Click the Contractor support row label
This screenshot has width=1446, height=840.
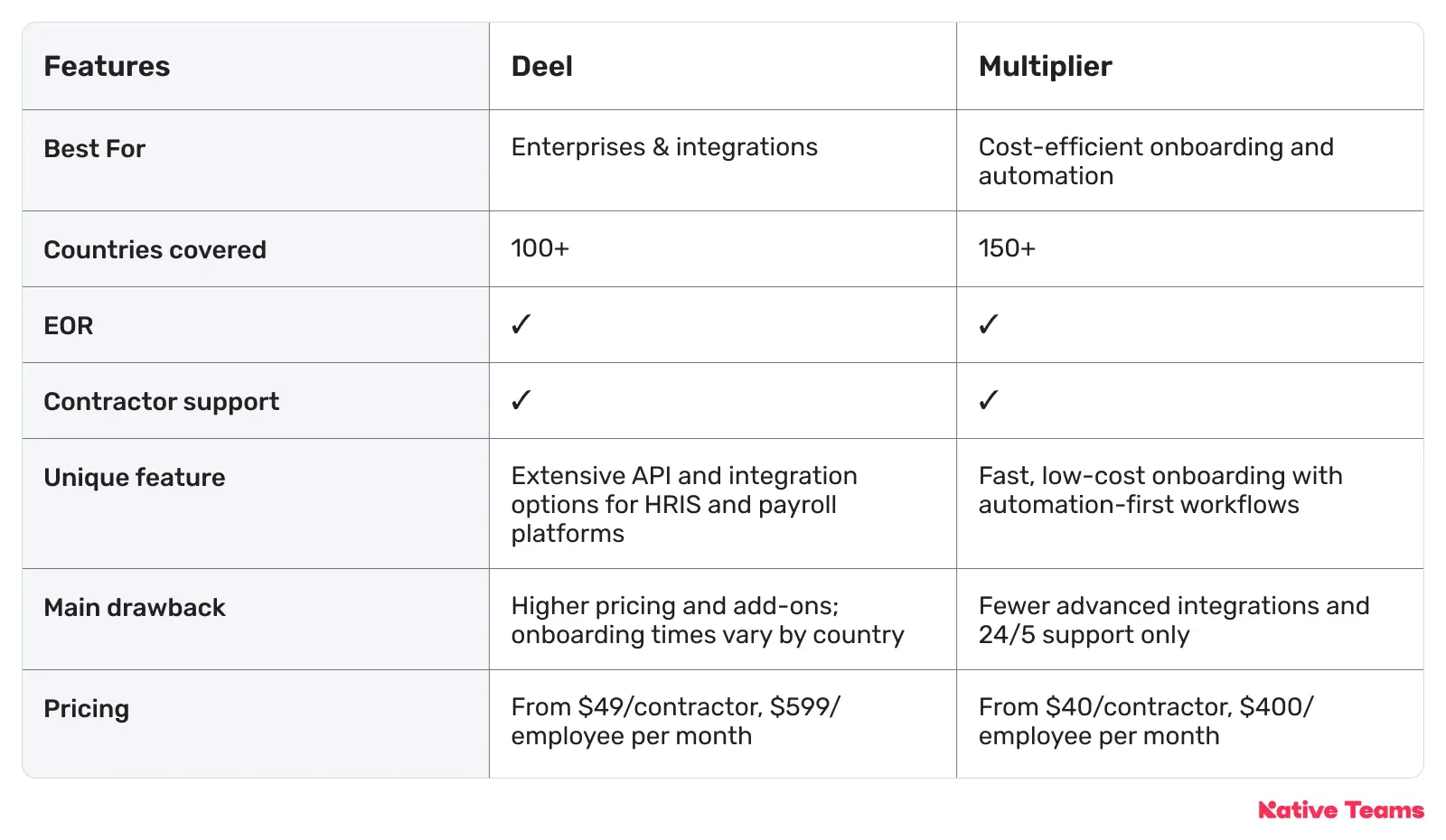click(x=162, y=401)
